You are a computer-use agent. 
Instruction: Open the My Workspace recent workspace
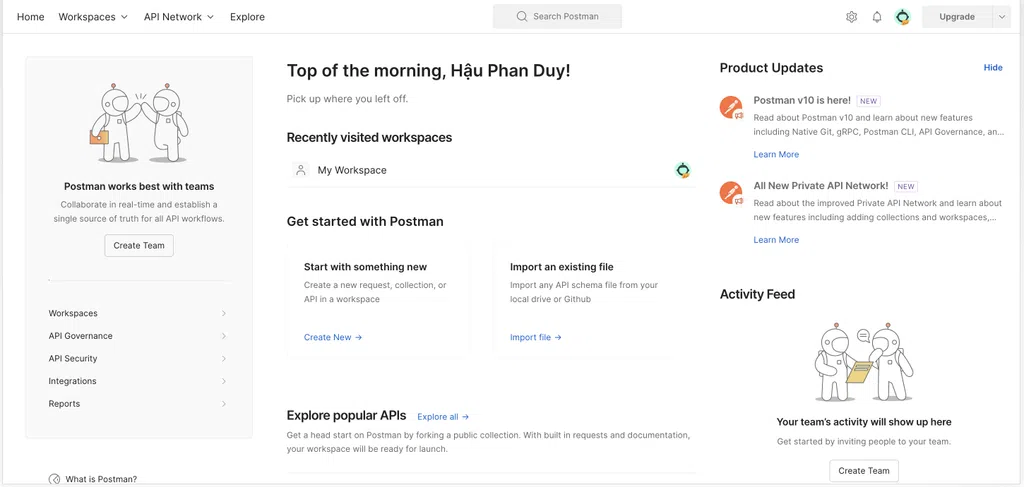tap(491, 170)
